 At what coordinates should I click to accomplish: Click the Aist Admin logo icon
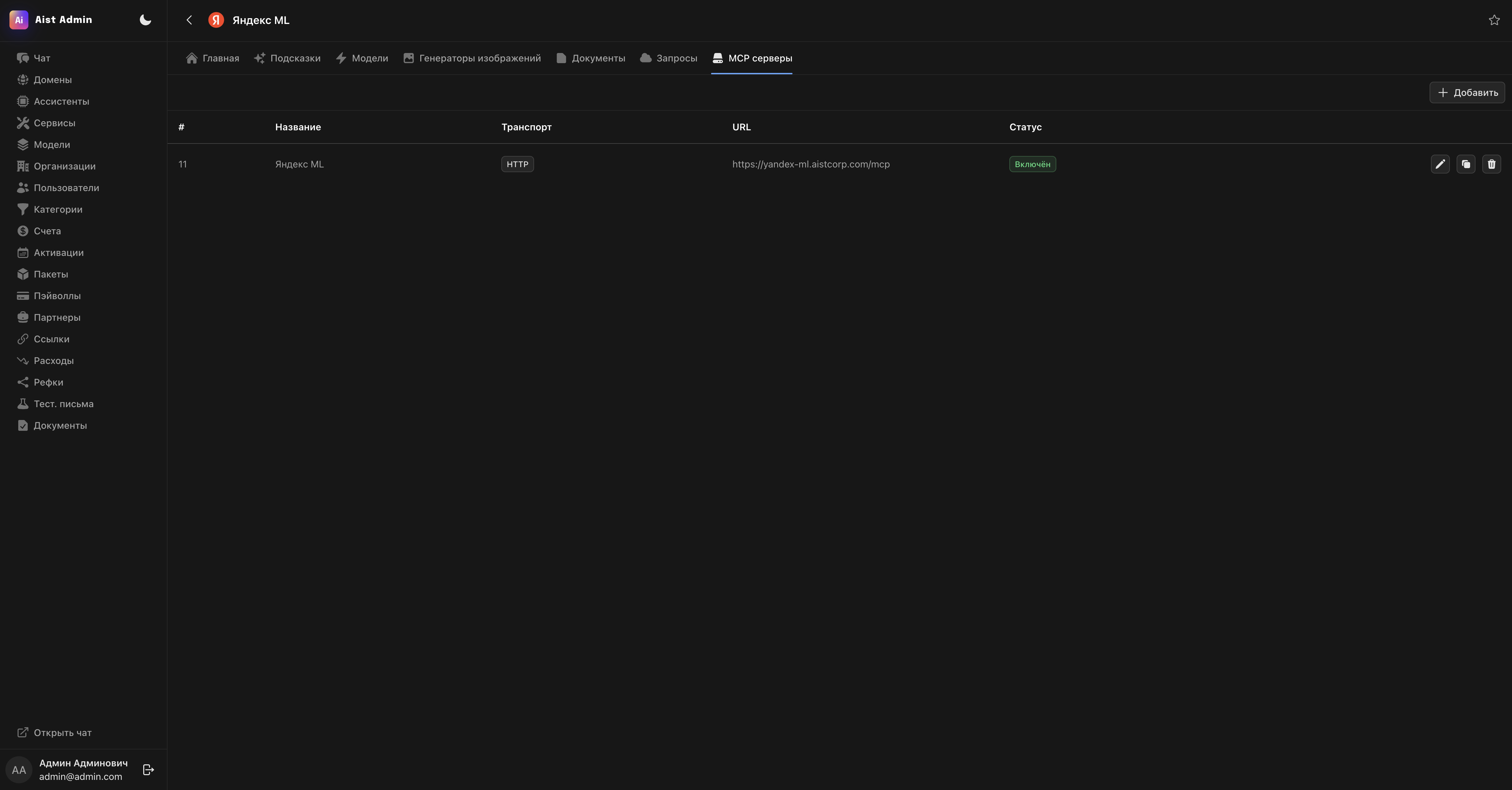click(x=19, y=20)
